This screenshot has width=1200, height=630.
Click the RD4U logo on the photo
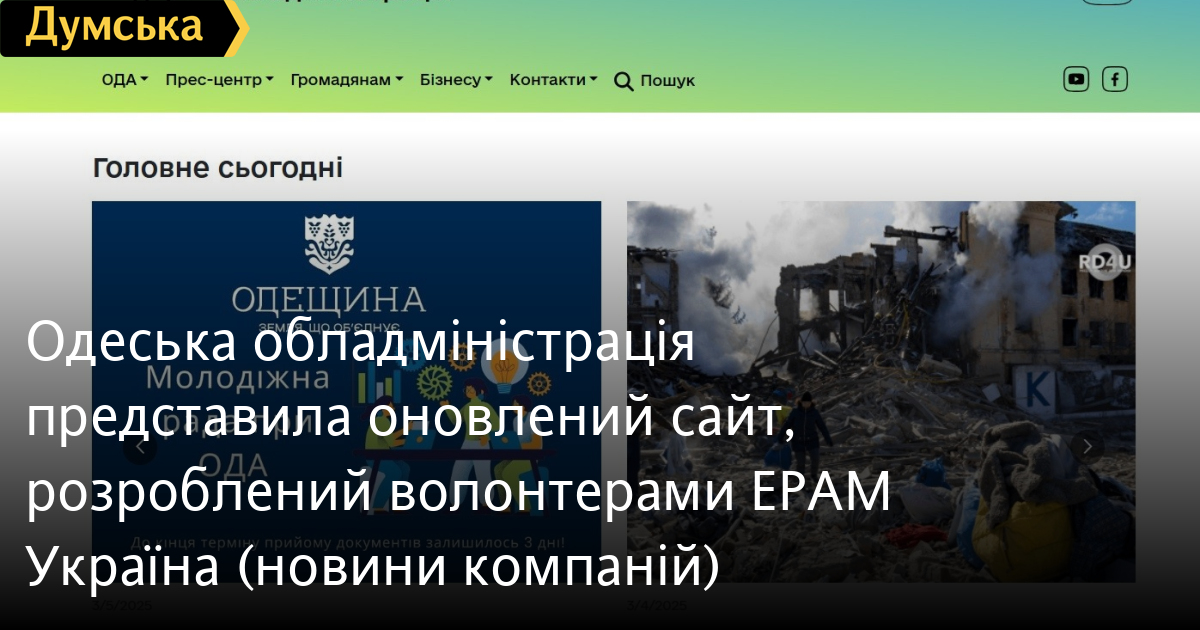[1103, 262]
